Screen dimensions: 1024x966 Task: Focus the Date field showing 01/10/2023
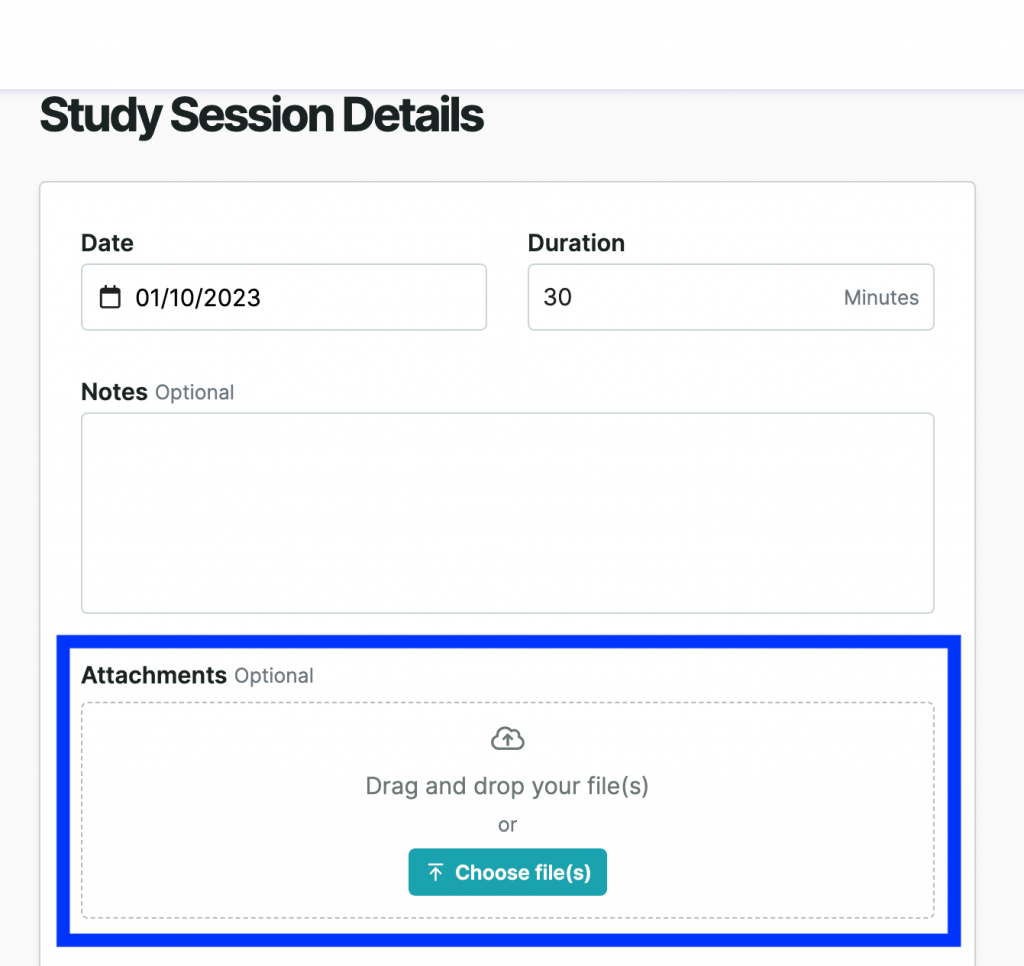coord(300,297)
